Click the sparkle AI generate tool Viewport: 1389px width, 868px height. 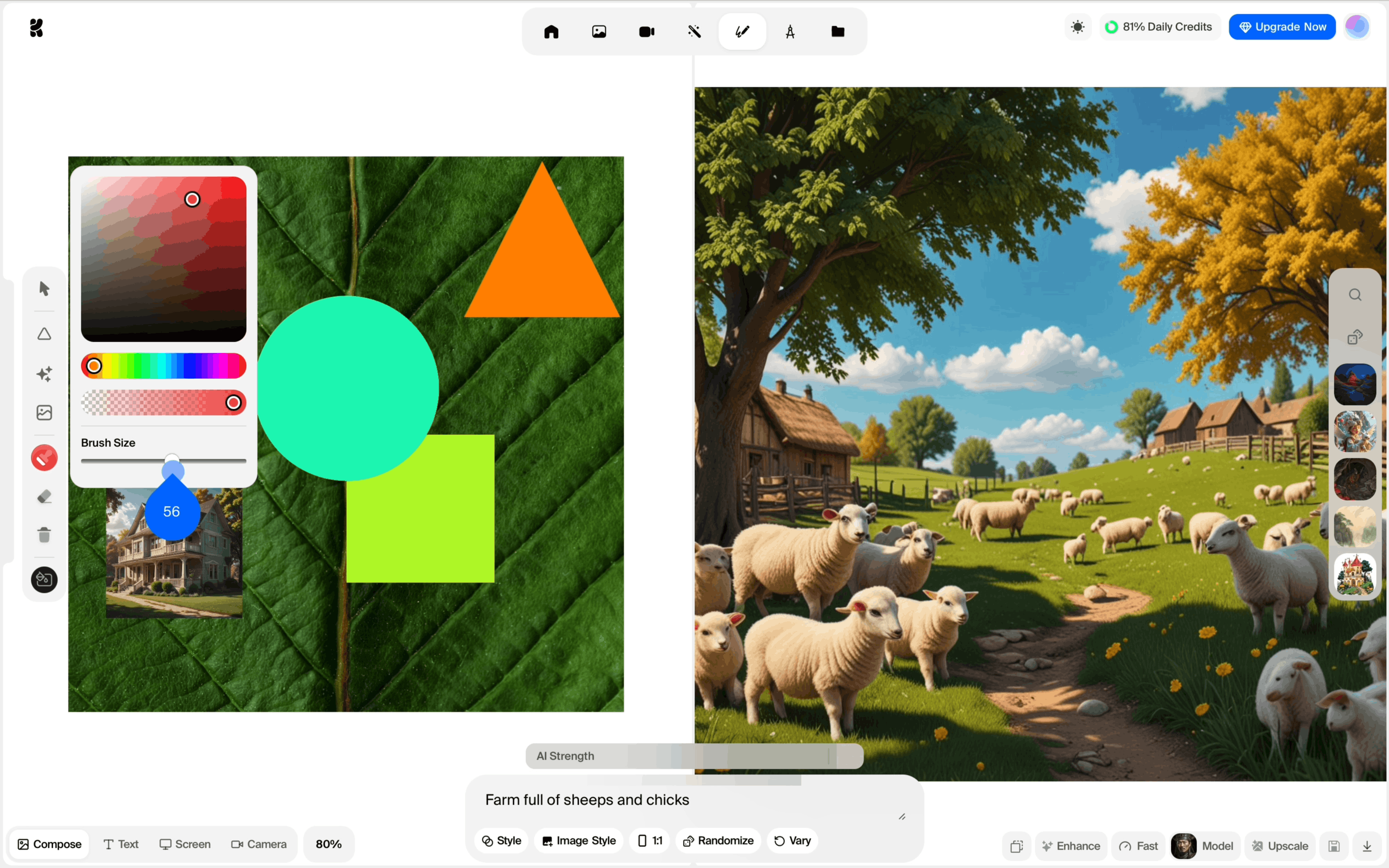(x=44, y=374)
